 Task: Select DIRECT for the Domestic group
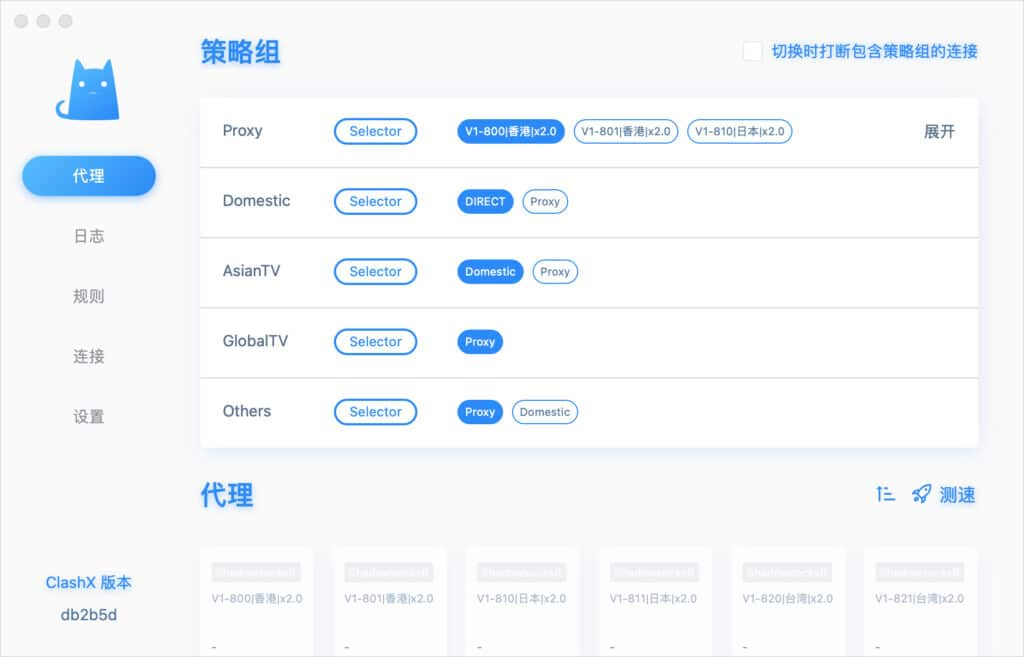(484, 201)
